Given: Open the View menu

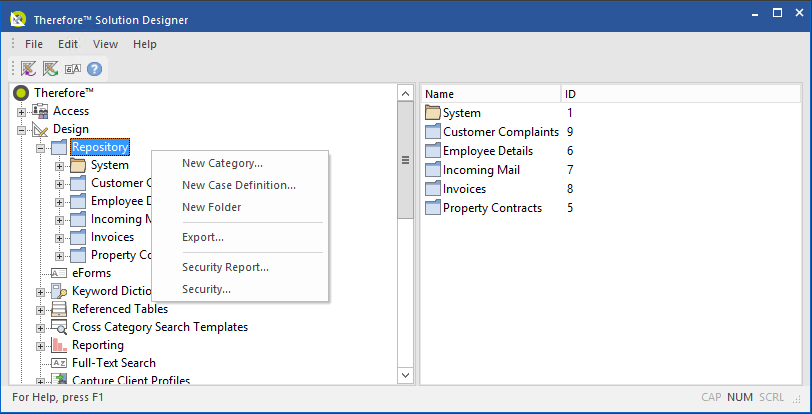Looking at the screenshot, I should coord(105,44).
